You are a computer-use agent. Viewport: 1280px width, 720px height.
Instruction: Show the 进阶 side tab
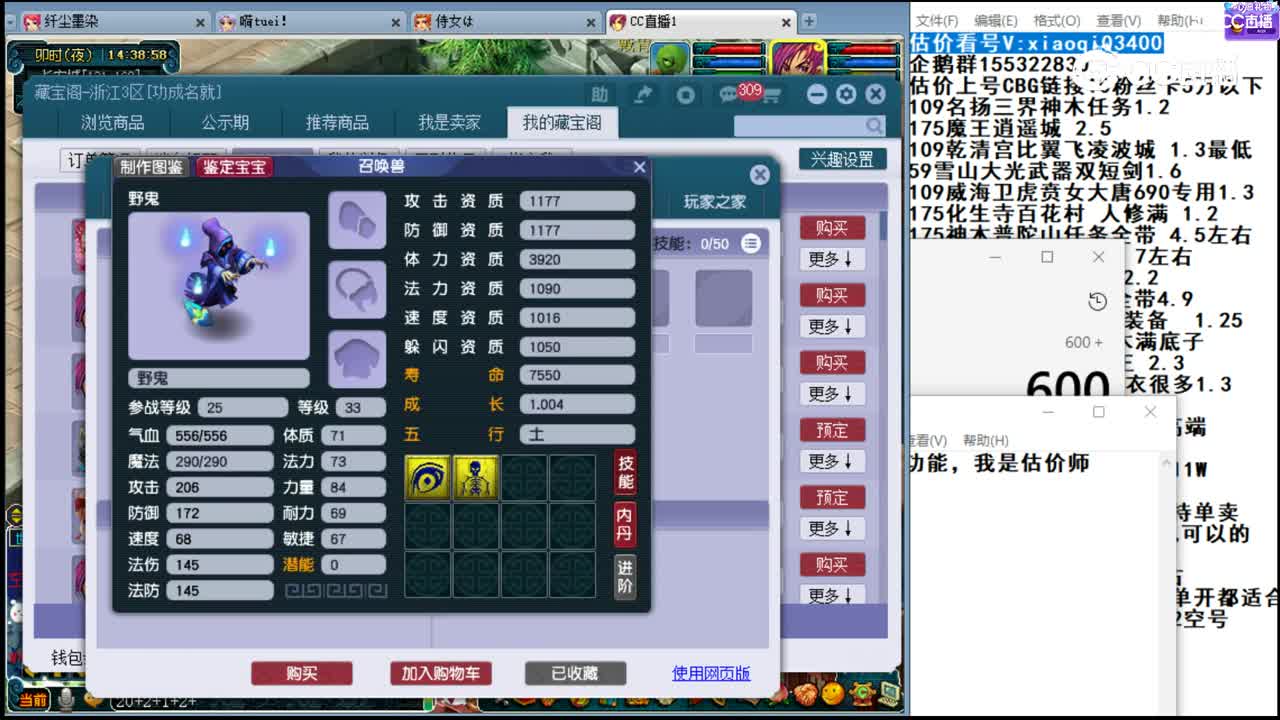coord(625,576)
